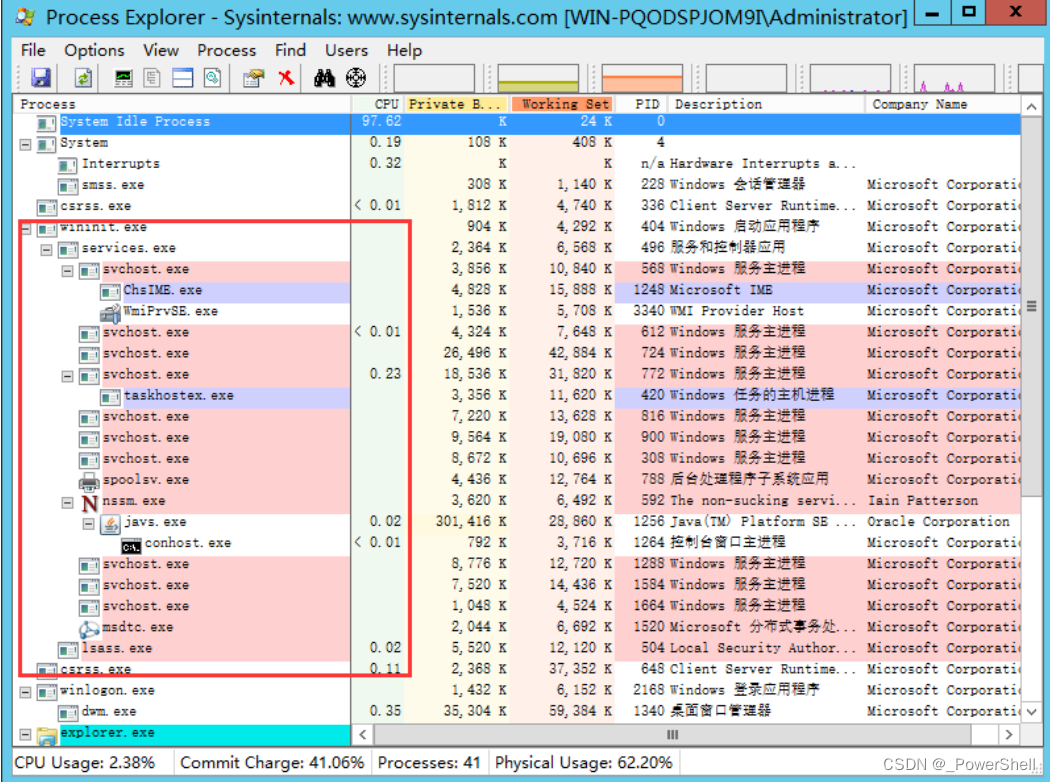Collapse the nssm.exe tree node
Screen dimensions: 1050x782
68,502
